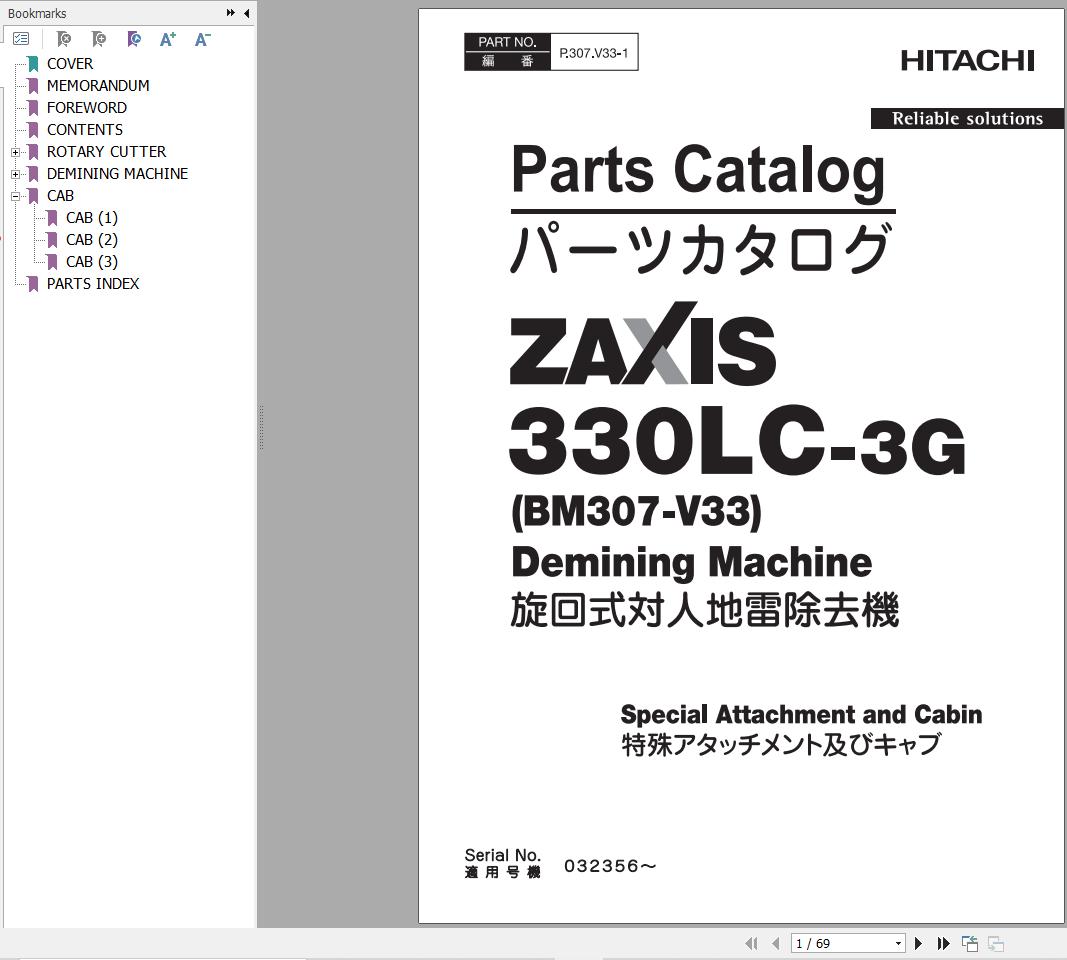Click the part number P.307.V33-1 text
This screenshot has width=1067, height=960.
click(593, 53)
